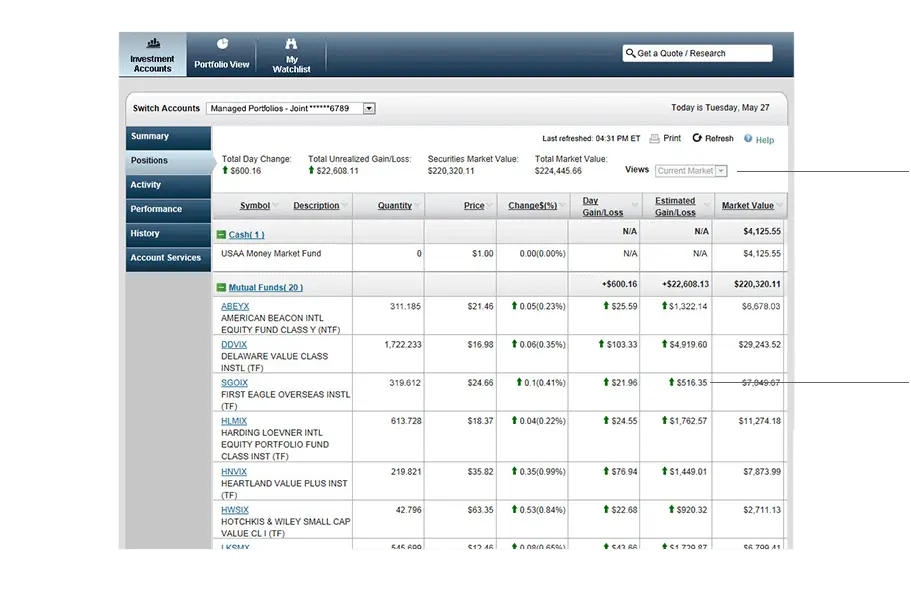Click HLMIX market value $11,274.18
Viewport: 911px width, 592px height.
click(x=759, y=421)
